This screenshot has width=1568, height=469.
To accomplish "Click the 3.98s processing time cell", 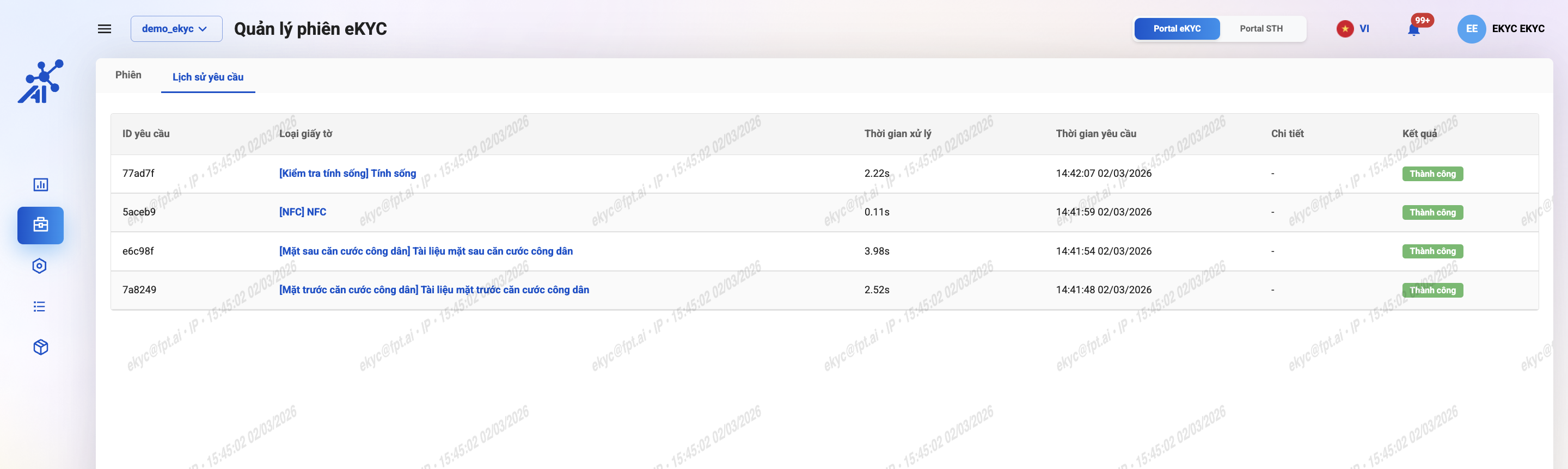I will (x=877, y=251).
